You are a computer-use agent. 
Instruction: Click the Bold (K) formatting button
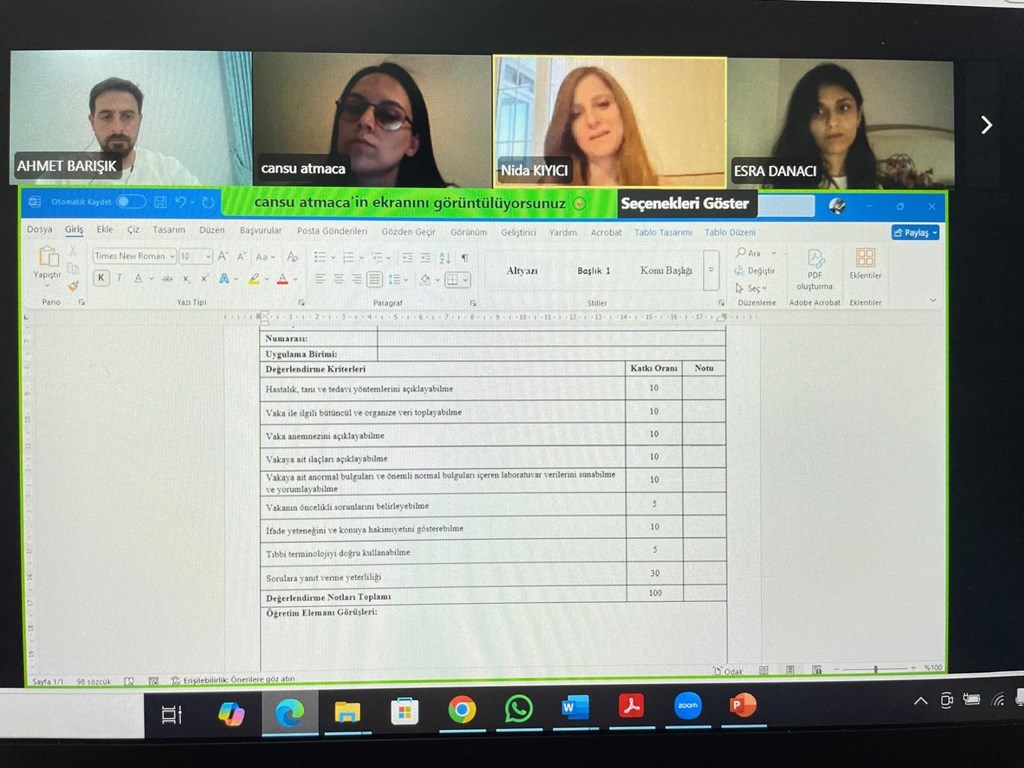101,279
